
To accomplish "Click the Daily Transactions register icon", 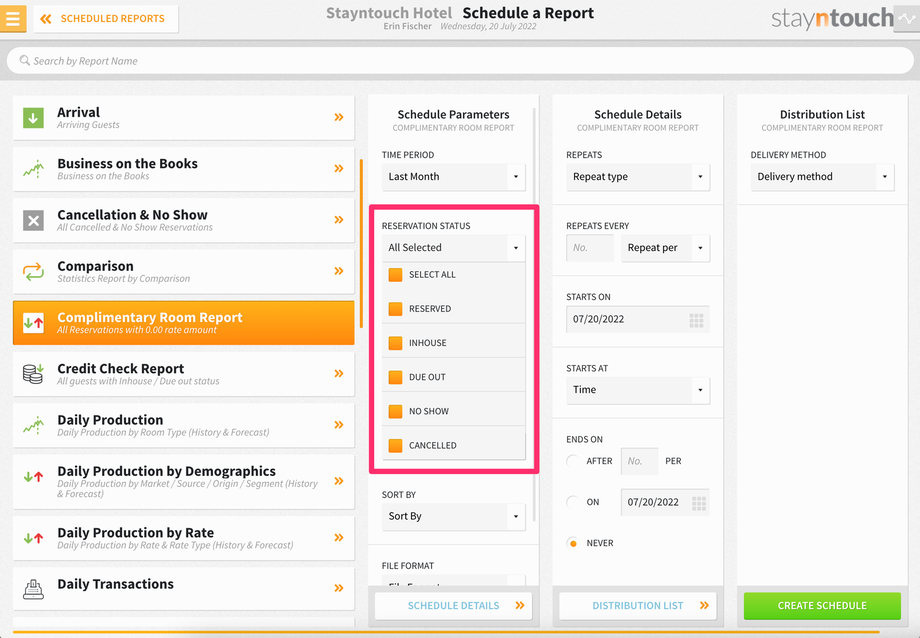I will (33, 588).
